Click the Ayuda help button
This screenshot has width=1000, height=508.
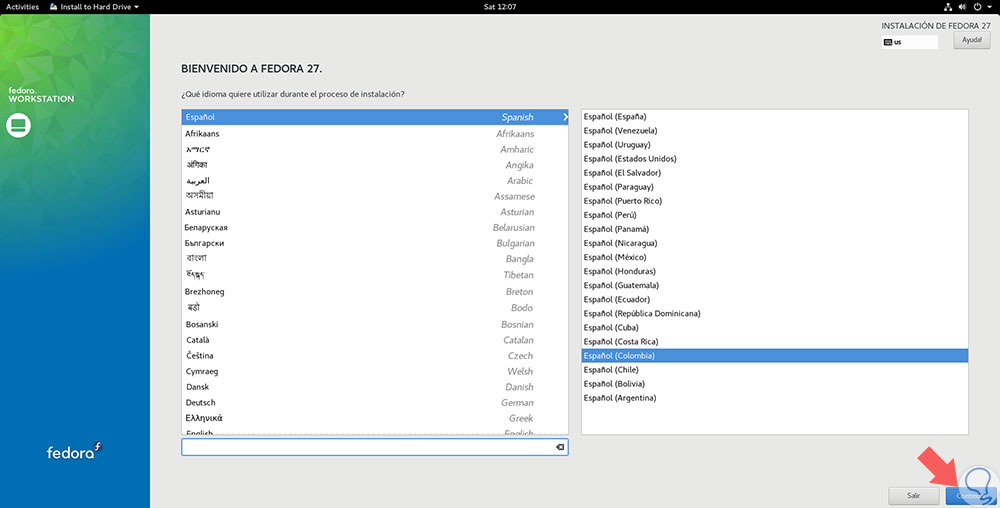(x=972, y=40)
